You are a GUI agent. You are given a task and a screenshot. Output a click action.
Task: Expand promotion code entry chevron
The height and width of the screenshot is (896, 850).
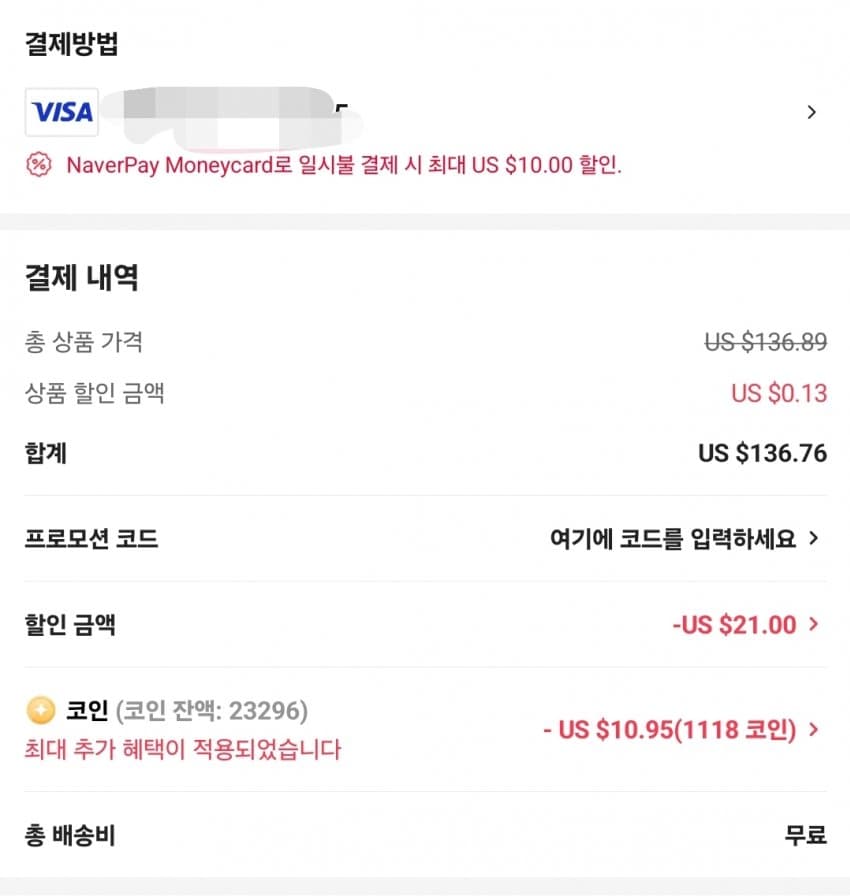(x=814, y=538)
